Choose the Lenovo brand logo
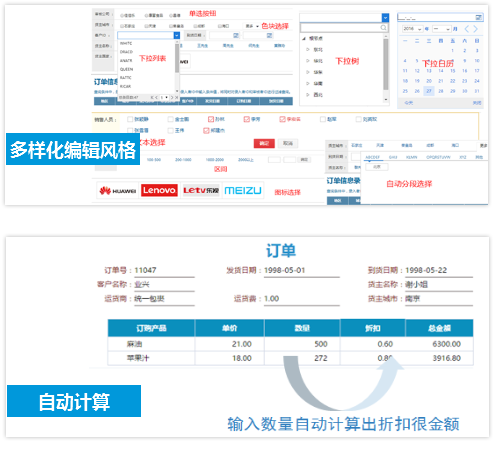This screenshot has height=449, width=493. (x=159, y=190)
